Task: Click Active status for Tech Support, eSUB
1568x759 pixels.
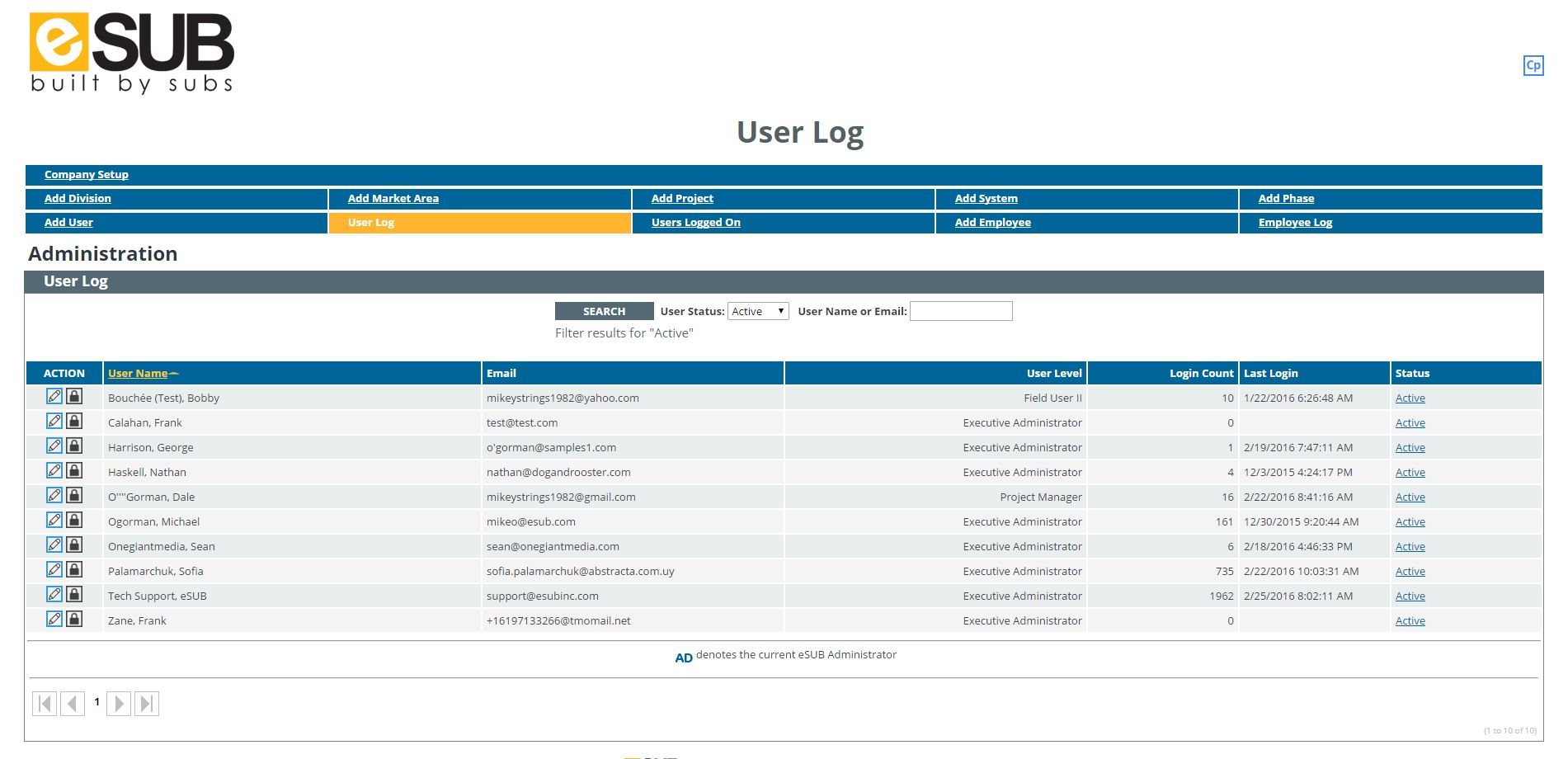Action: (x=1410, y=596)
